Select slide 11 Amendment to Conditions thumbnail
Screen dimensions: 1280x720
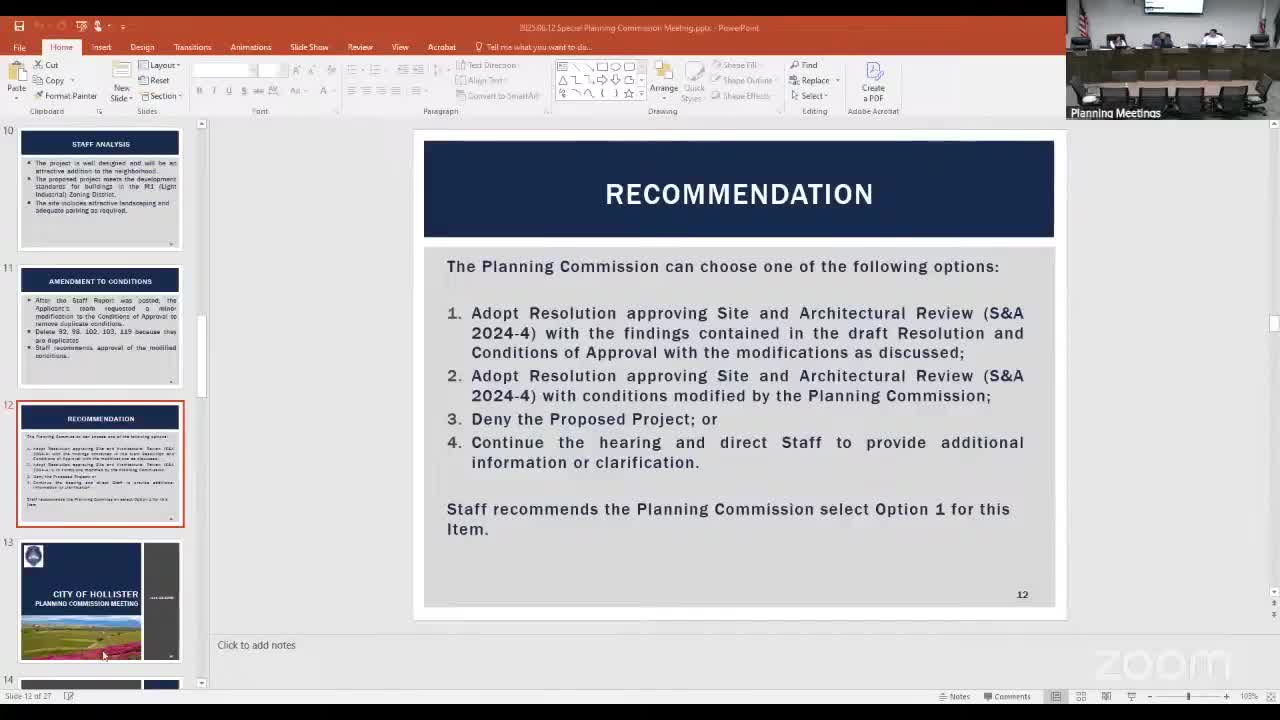100,325
